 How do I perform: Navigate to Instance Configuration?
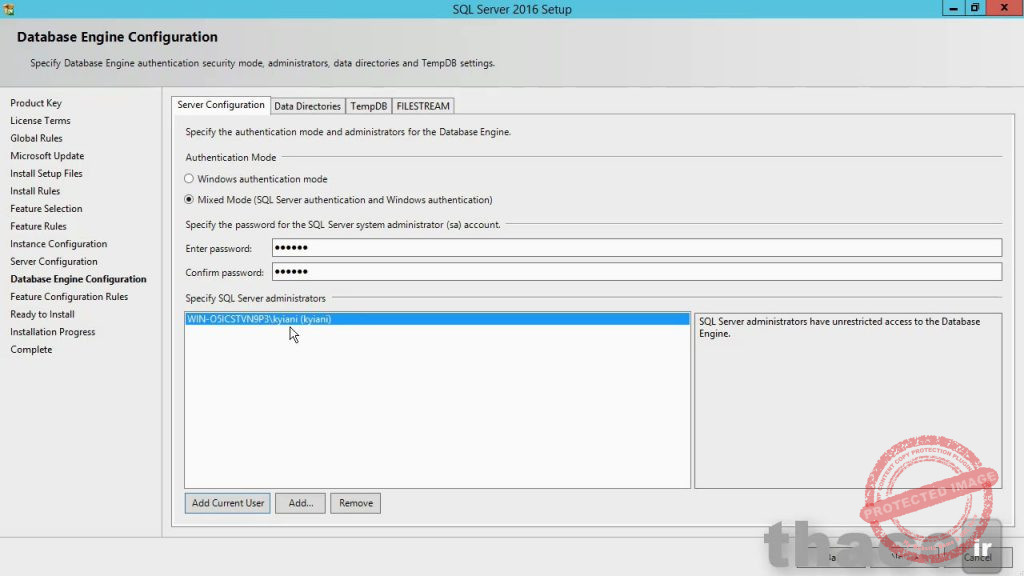(x=58, y=243)
